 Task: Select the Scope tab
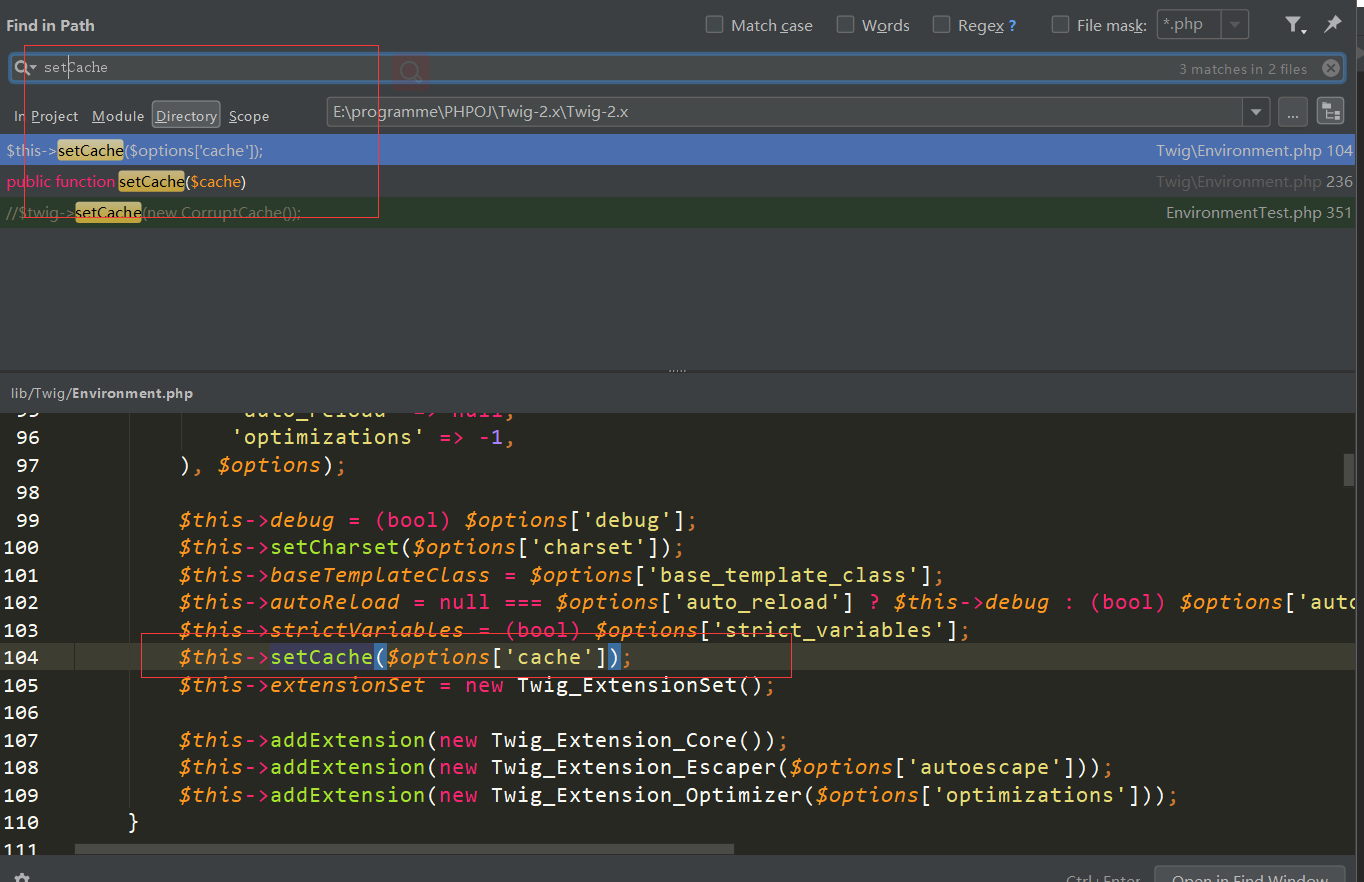tap(249, 116)
